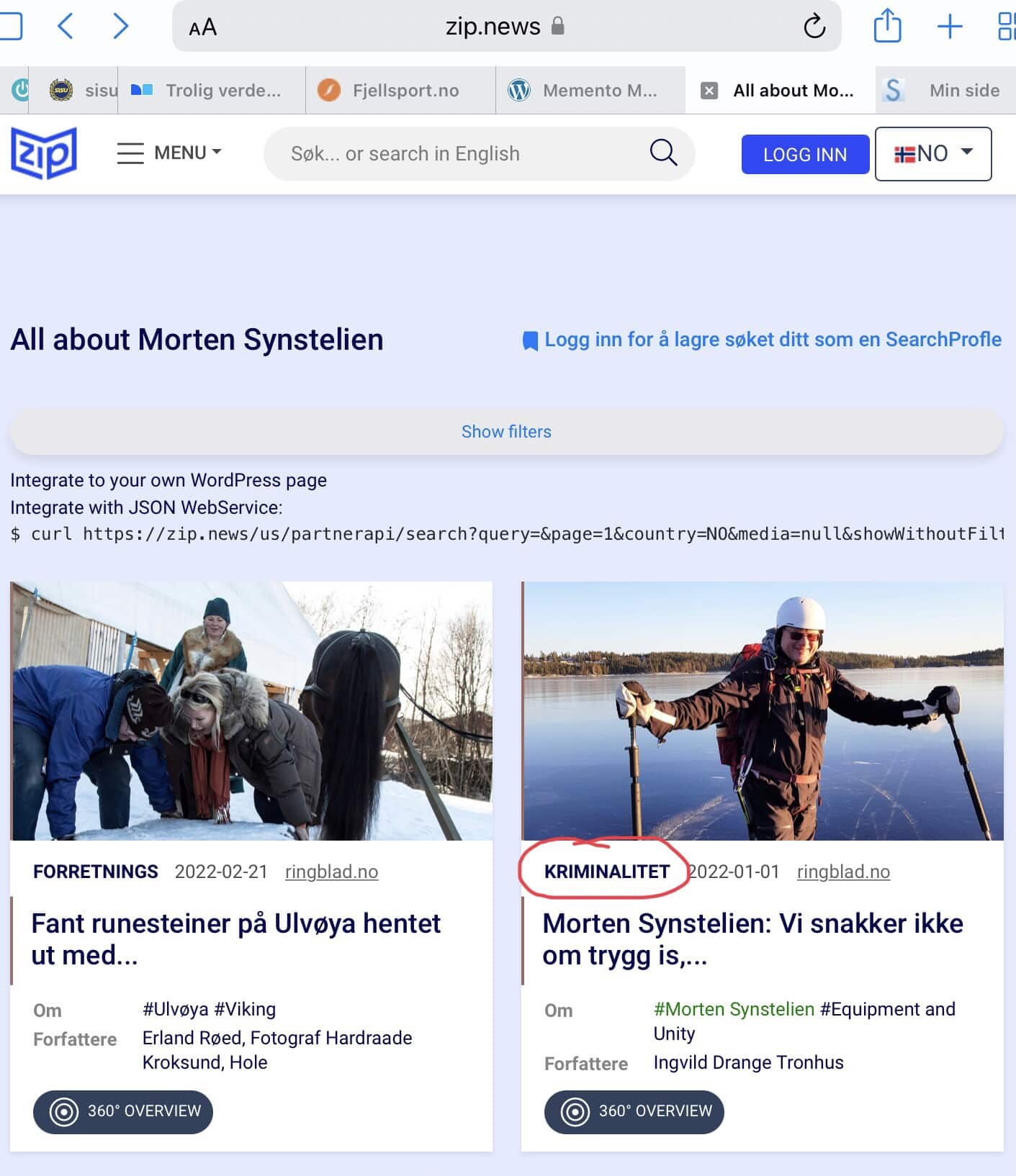Open ringblad.no link on the Kriminalitet article
This screenshot has width=1016, height=1176.
point(843,872)
